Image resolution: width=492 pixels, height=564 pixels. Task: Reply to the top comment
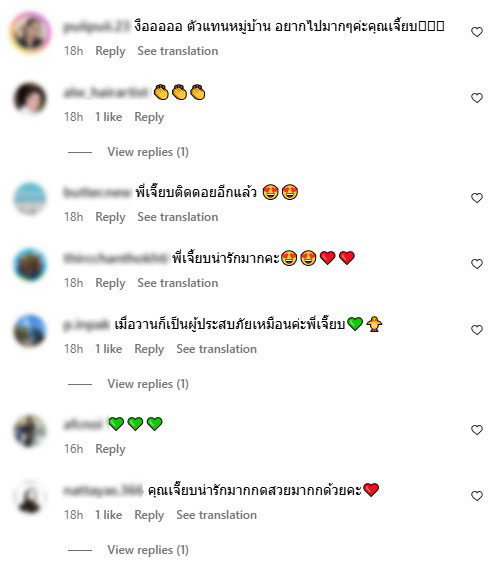tap(110, 51)
